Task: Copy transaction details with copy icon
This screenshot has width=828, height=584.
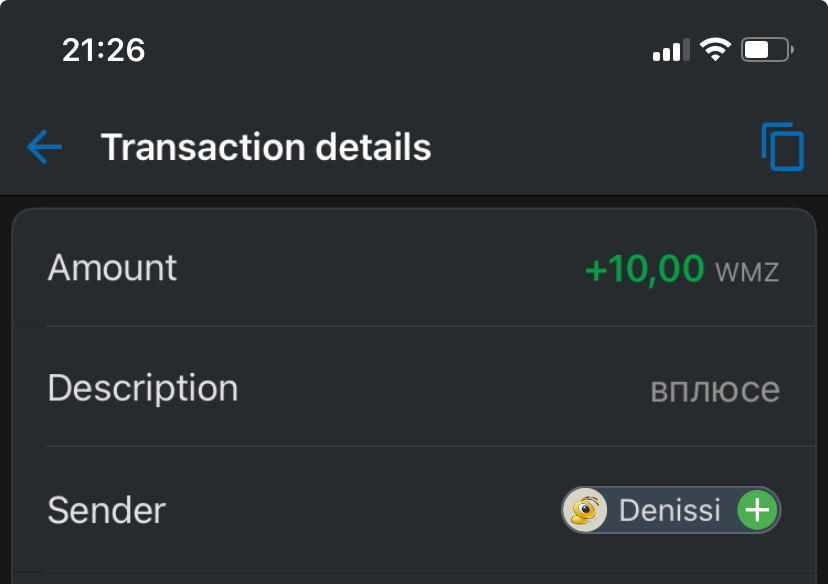Action: click(783, 147)
